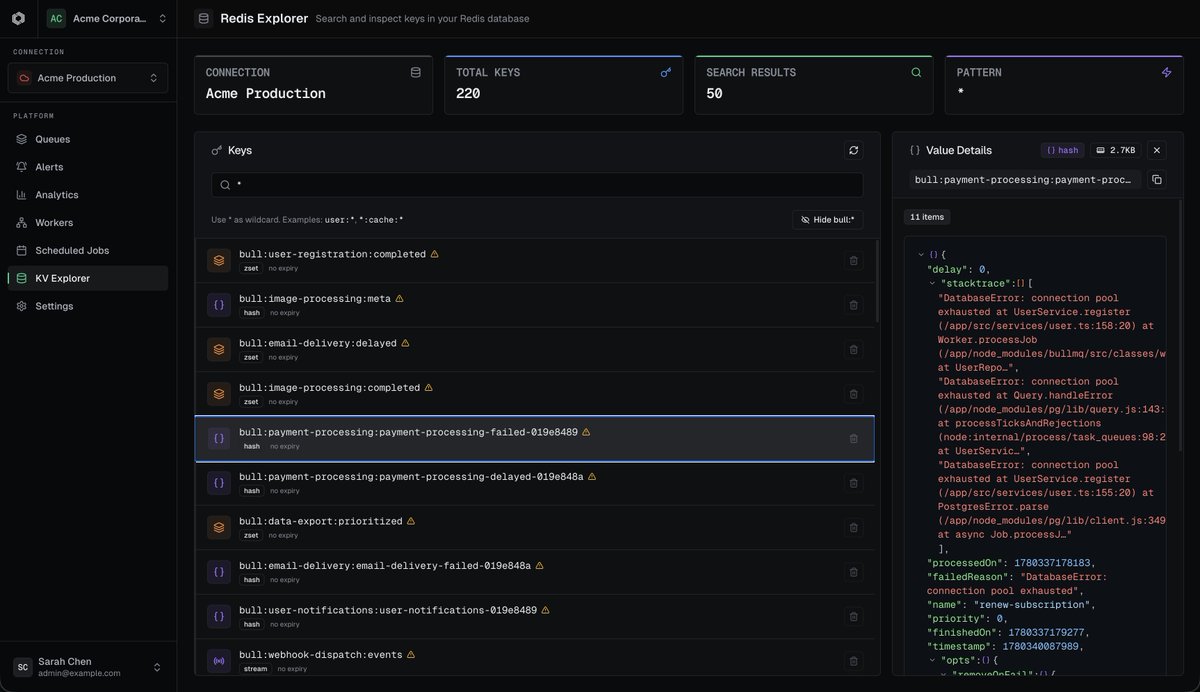Toggle the Hide bull:* filter
Viewport: 1200px width, 692px height.
click(828, 220)
